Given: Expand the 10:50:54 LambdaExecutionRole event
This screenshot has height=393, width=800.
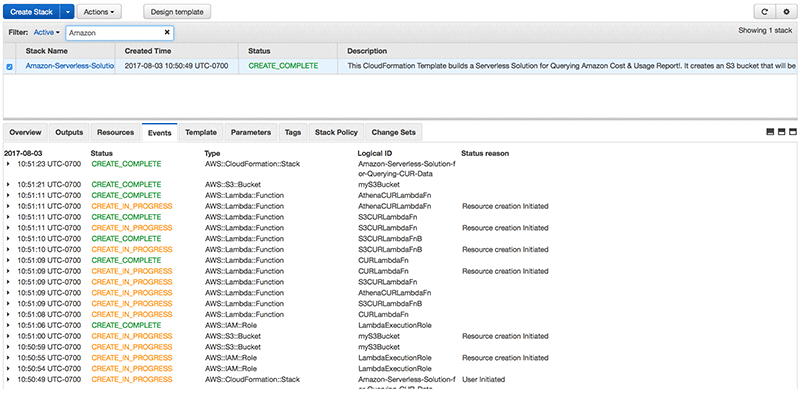Looking at the screenshot, I should point(8,369).
